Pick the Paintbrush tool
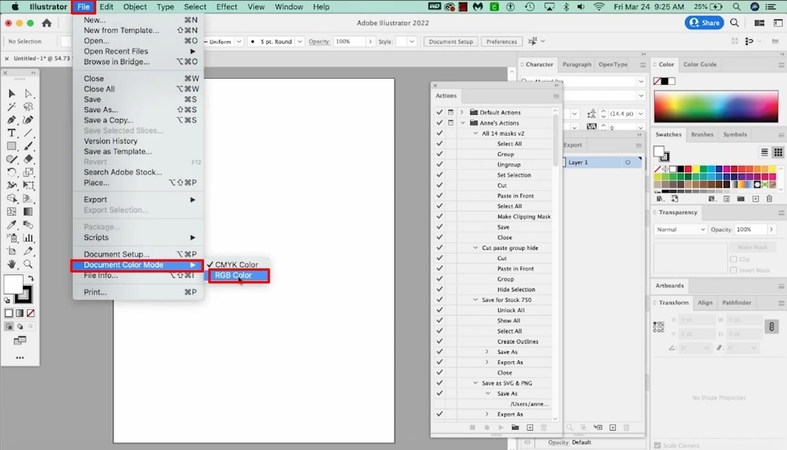The height and width of the screenshot is (450, 787). point(28,146)
